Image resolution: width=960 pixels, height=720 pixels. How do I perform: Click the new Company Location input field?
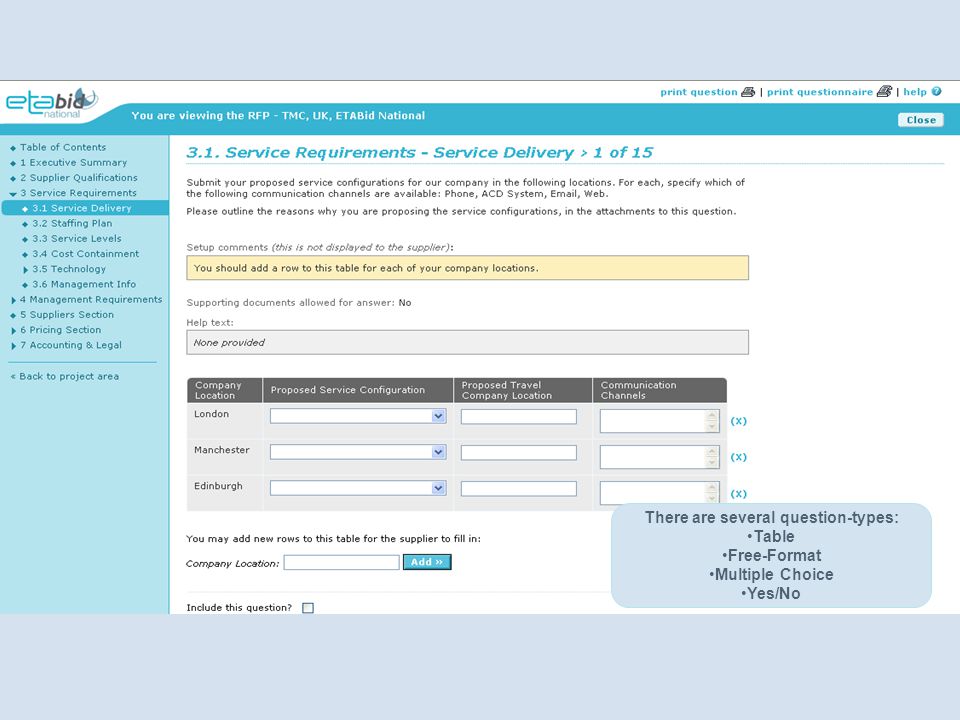342,562
